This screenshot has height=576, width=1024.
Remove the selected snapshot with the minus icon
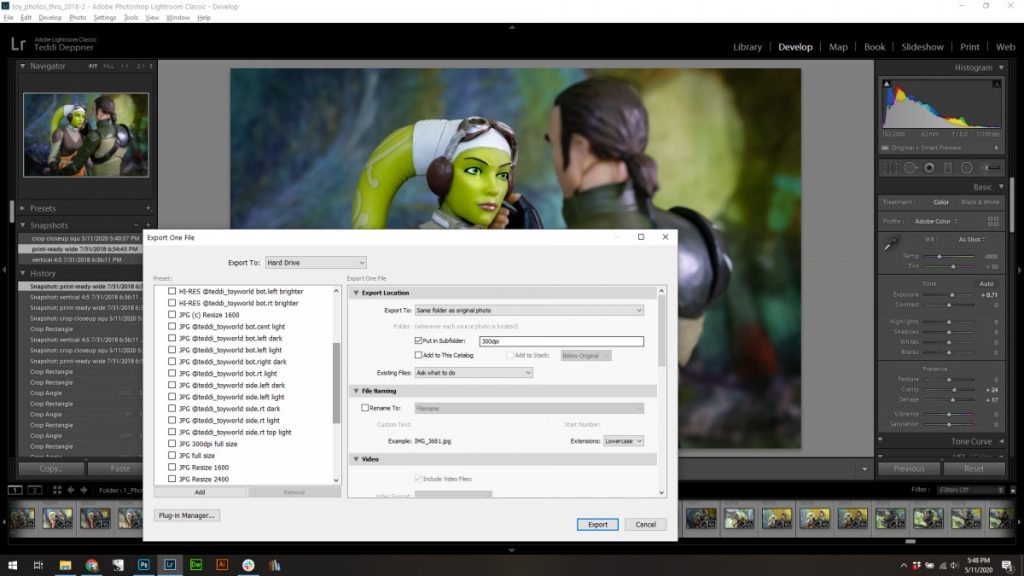click(x=136, y=225)
